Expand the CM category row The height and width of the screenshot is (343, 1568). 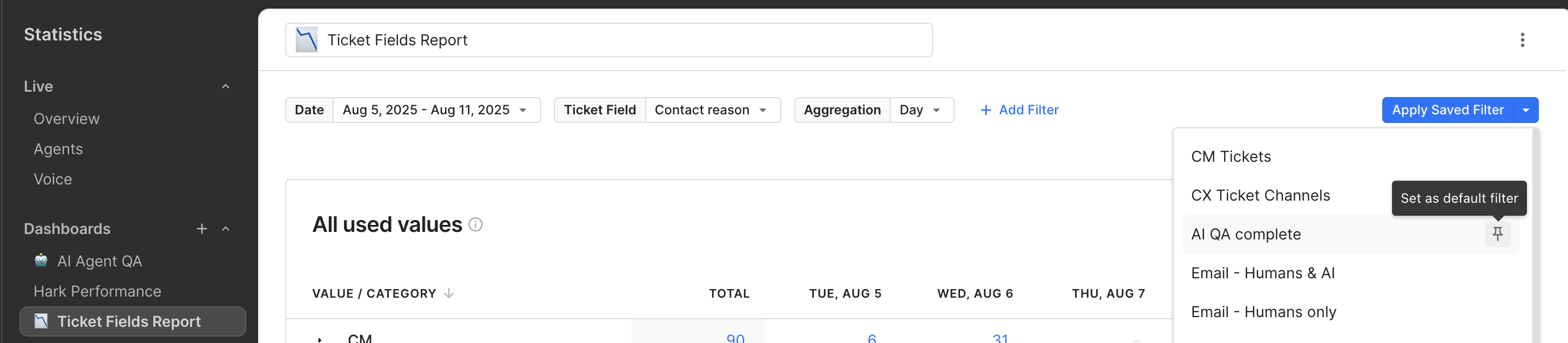pyautogui.click(x=319, y=339)
